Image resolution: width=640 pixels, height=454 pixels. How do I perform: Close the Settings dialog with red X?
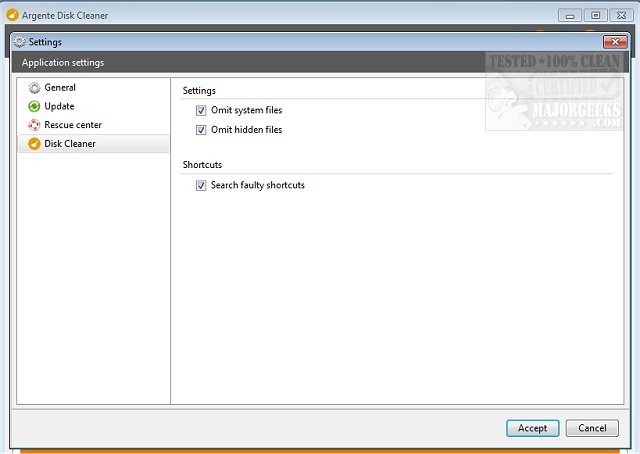[615, 42]
